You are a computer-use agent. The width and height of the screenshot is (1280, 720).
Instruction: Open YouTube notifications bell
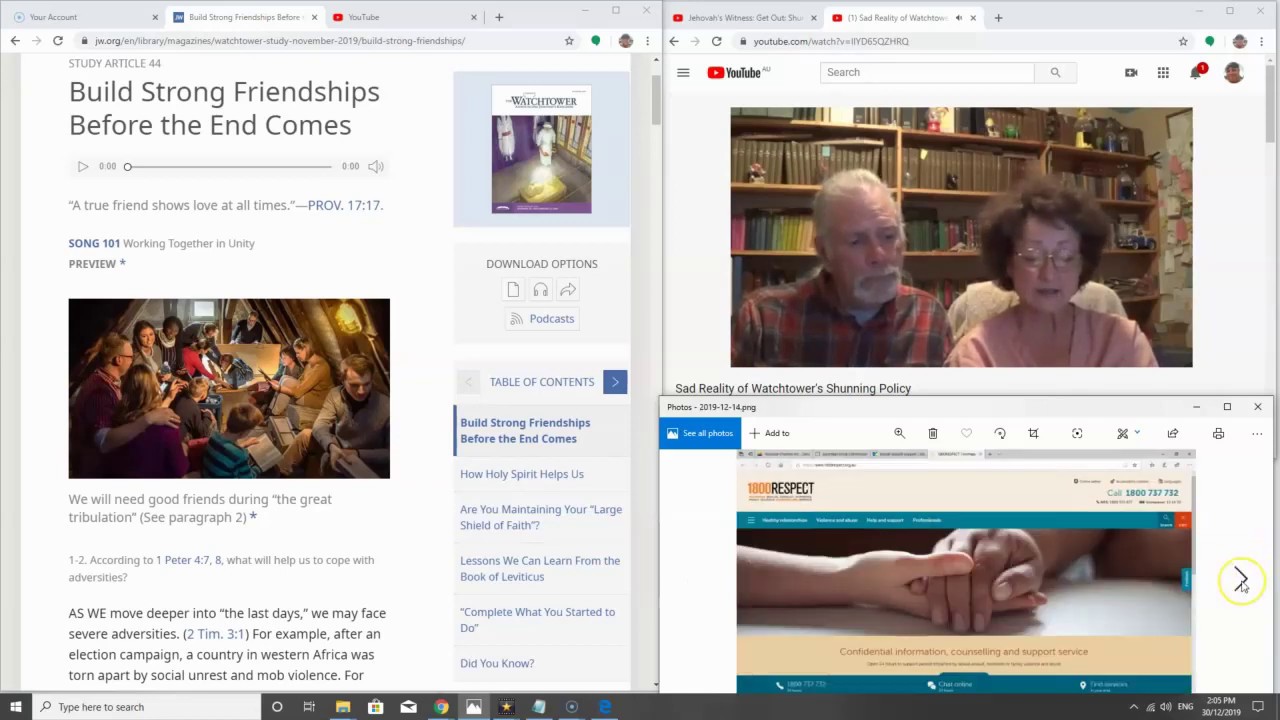1196,72
